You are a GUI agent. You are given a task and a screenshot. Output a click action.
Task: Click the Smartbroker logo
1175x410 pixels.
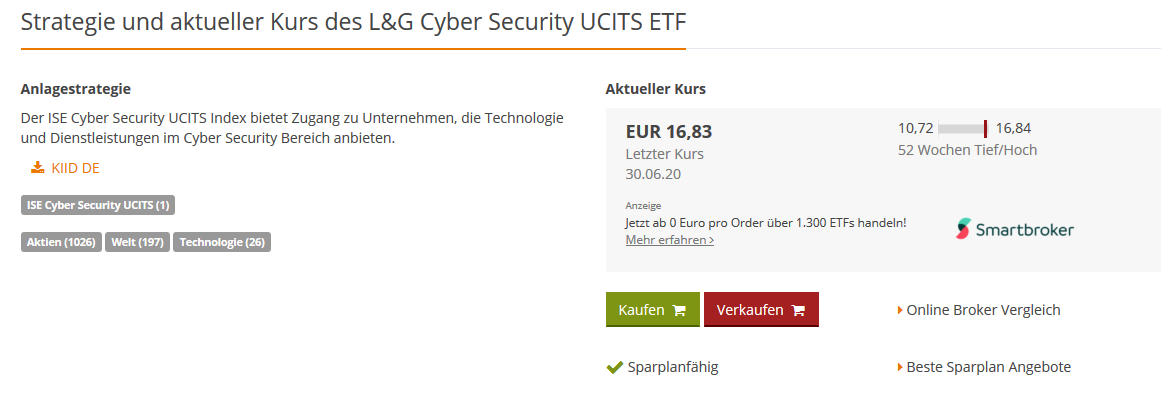click(1014, 229)
